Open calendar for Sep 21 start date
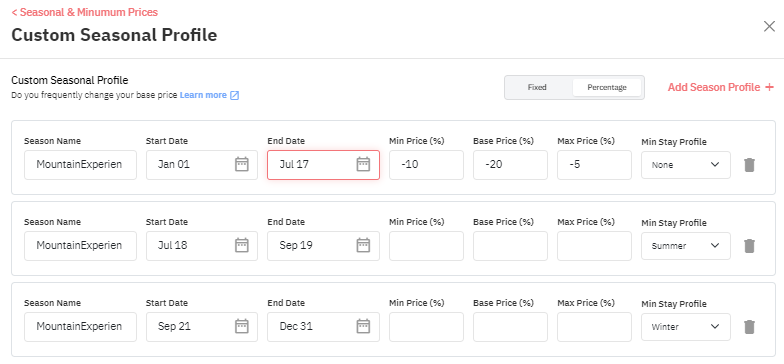 (x=242, y=326)
